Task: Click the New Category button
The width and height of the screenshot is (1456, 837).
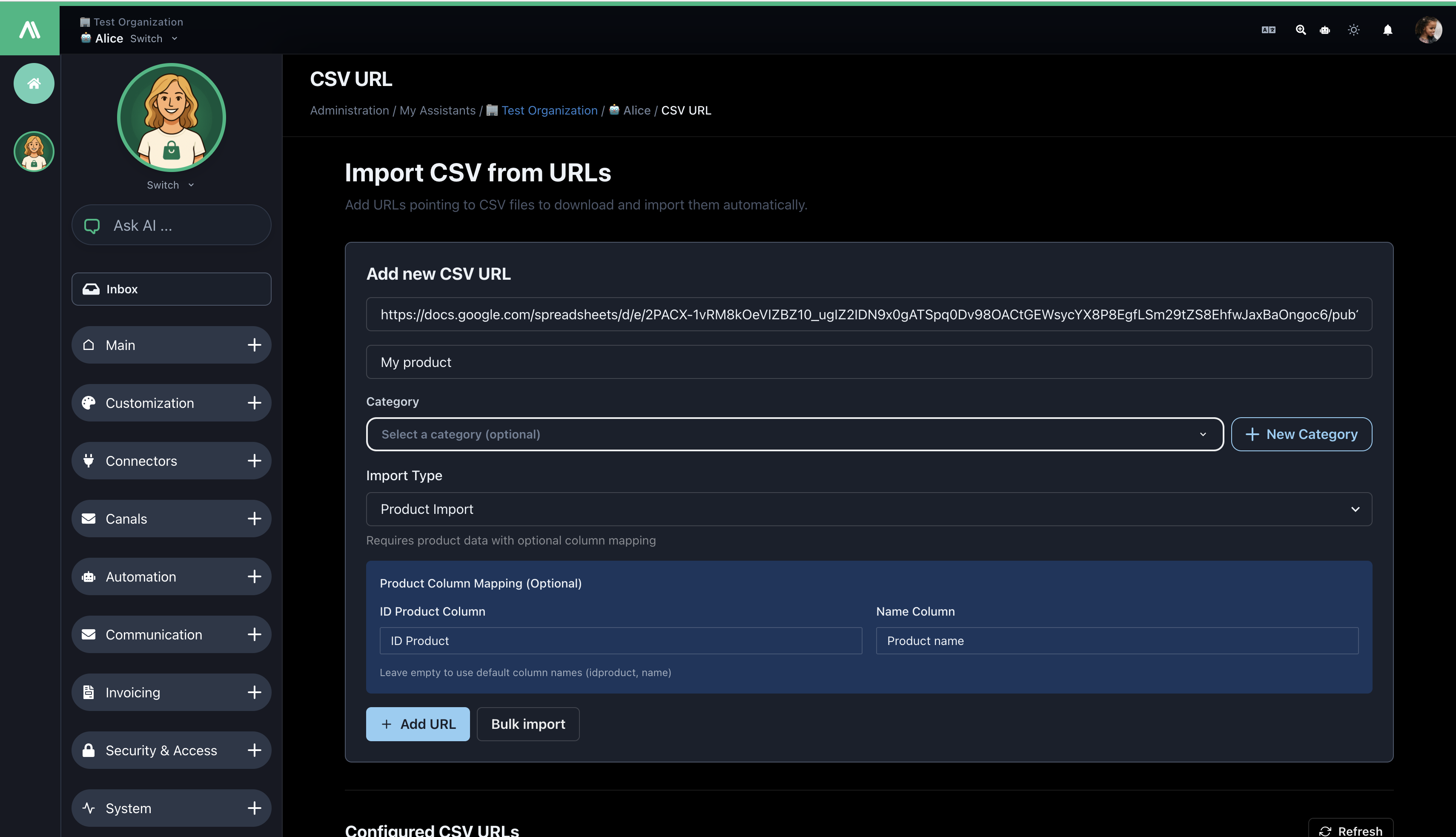Action: (1301, 434)
